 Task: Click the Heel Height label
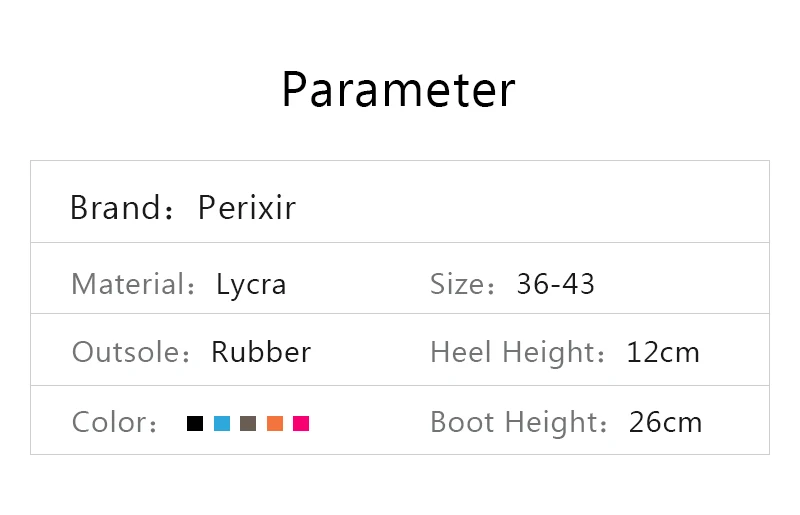click(x=513, y=352)
